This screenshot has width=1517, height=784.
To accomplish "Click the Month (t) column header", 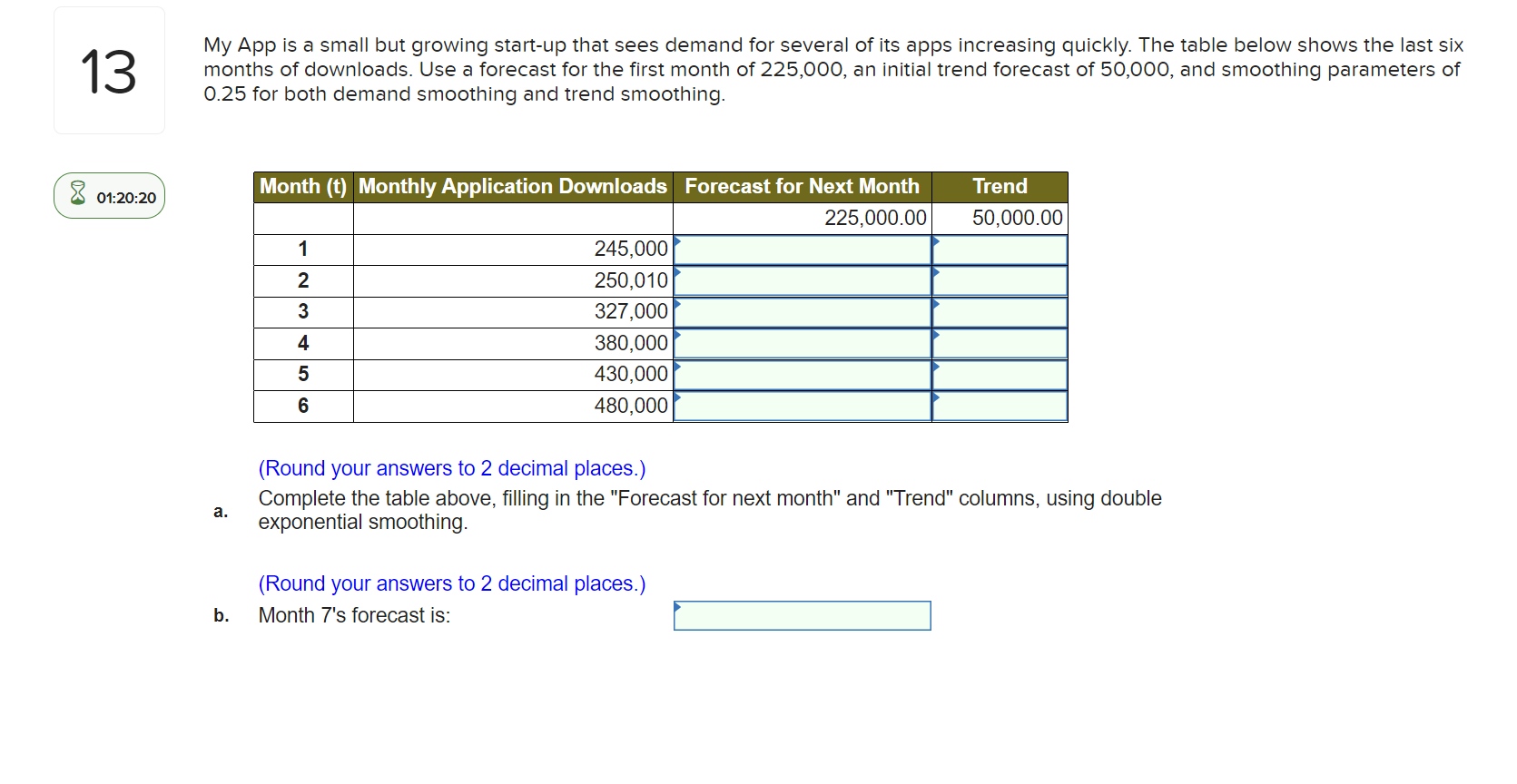I will tap(303, 187).
